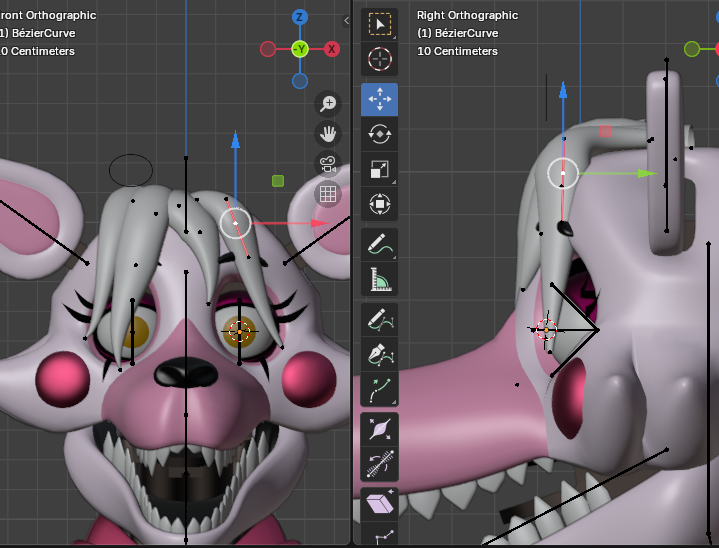Expand the sidebar with the small arrow
This screenshot has width=719, height=548.
346,20
